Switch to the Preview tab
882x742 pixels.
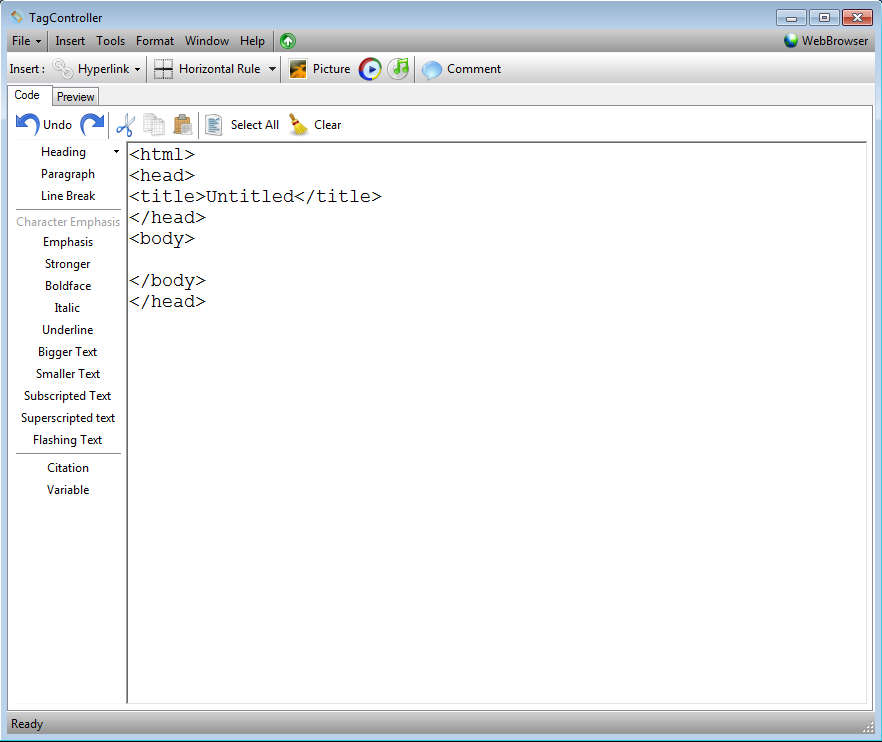click(x=75, y=97)
